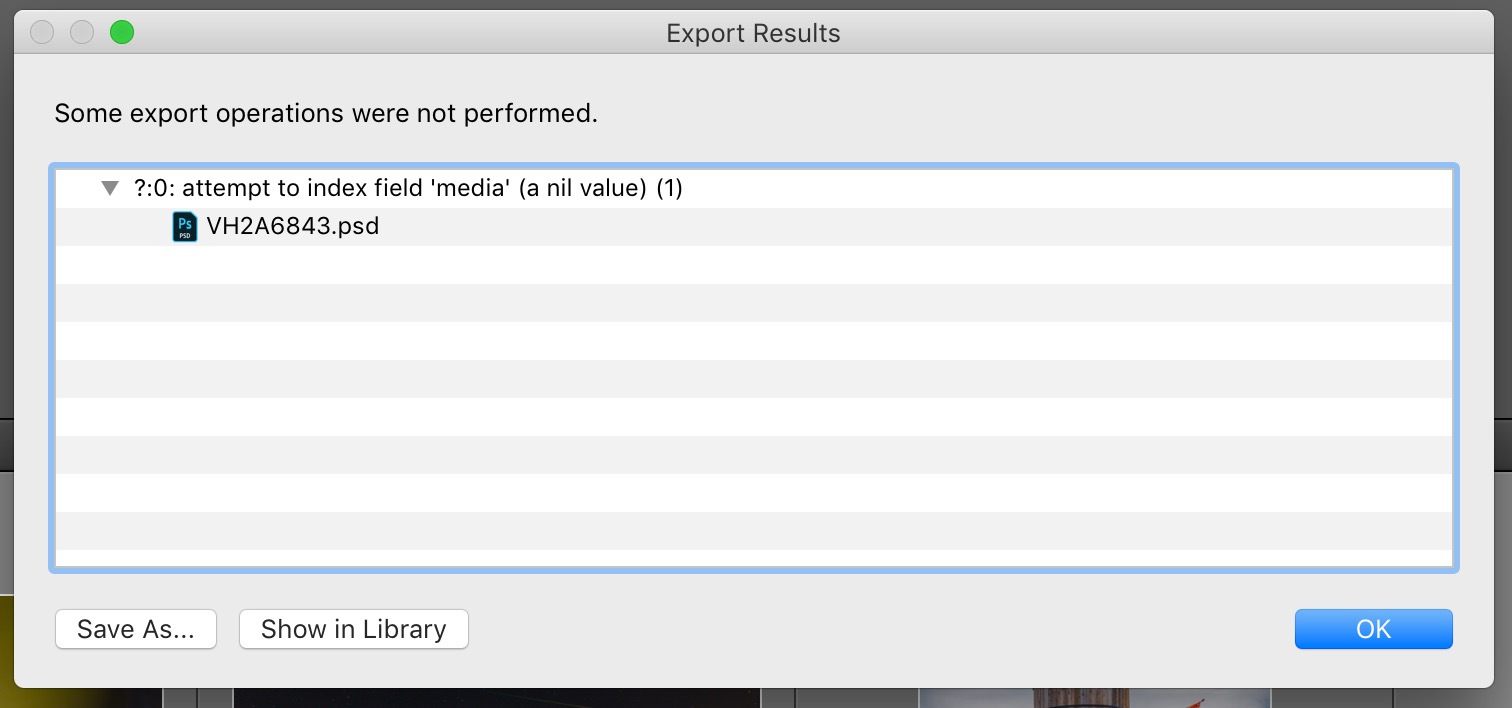
Task: Click the empty row beneath VH2A6843.psd
Action: [754, 265]
